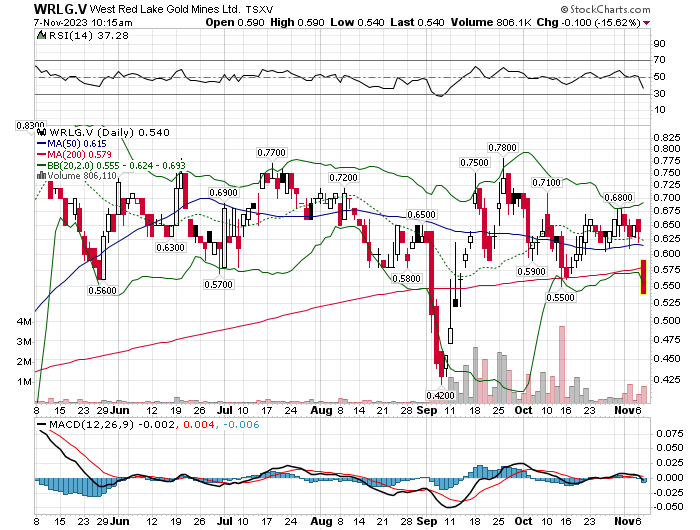Click the MA(50) 0.615 legend text
700x530 pixels.
pyautogui.click(x=77, y=143)
